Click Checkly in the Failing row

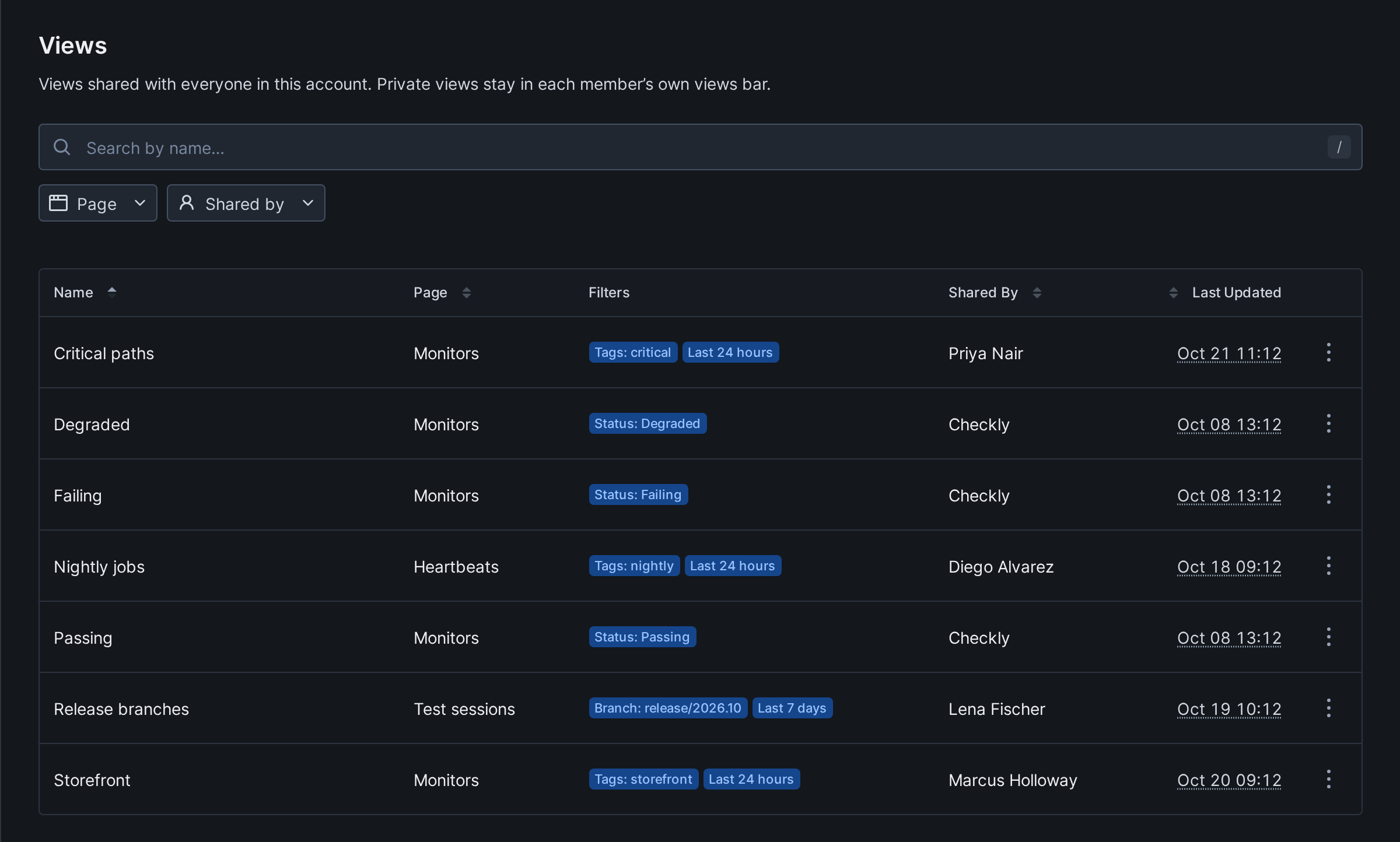click(x=979, y=496)
